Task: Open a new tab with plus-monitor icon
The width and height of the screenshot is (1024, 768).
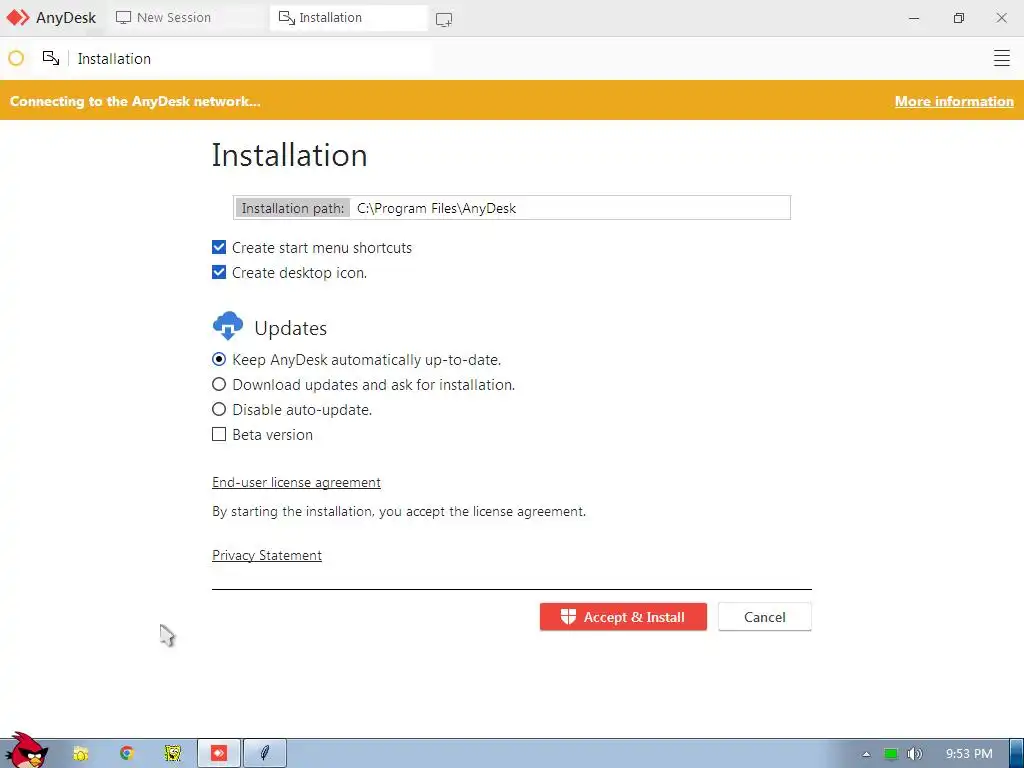Action: 444,20
